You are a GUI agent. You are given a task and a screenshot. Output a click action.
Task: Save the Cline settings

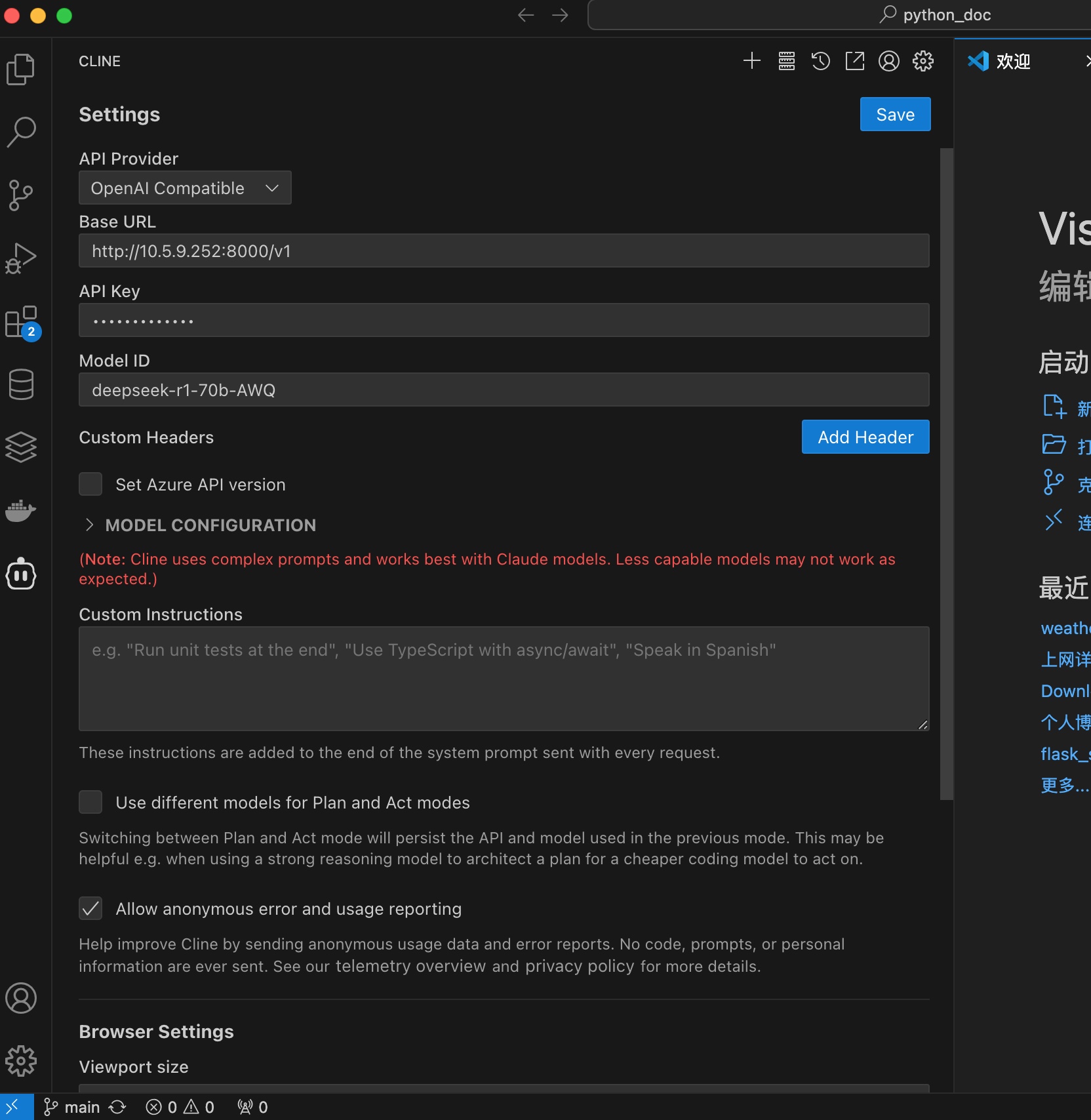(x=895, y=114)
